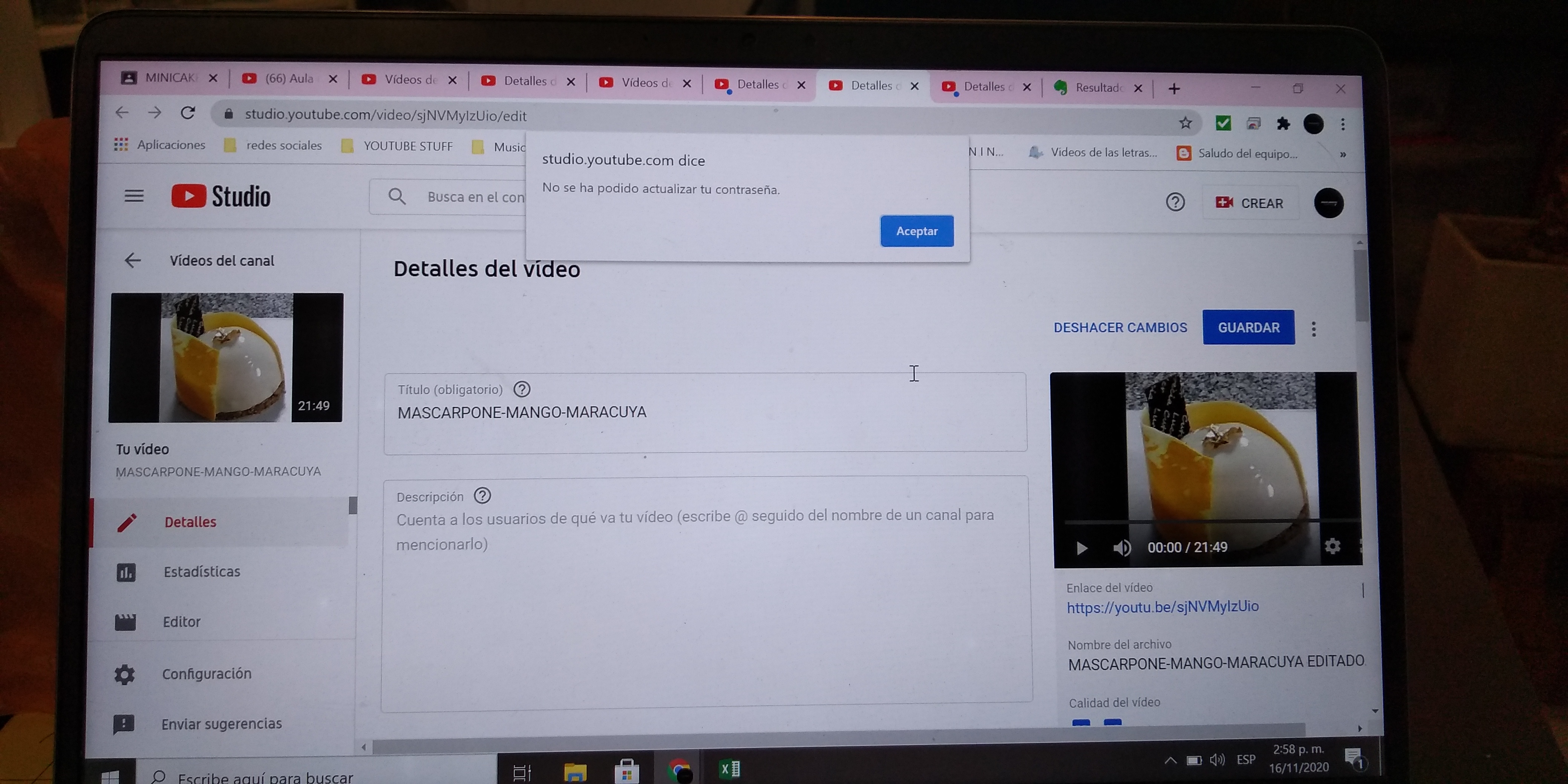1568x784 pixels.
Task: Close the (66) Aula tab
Action: [332, 79]
